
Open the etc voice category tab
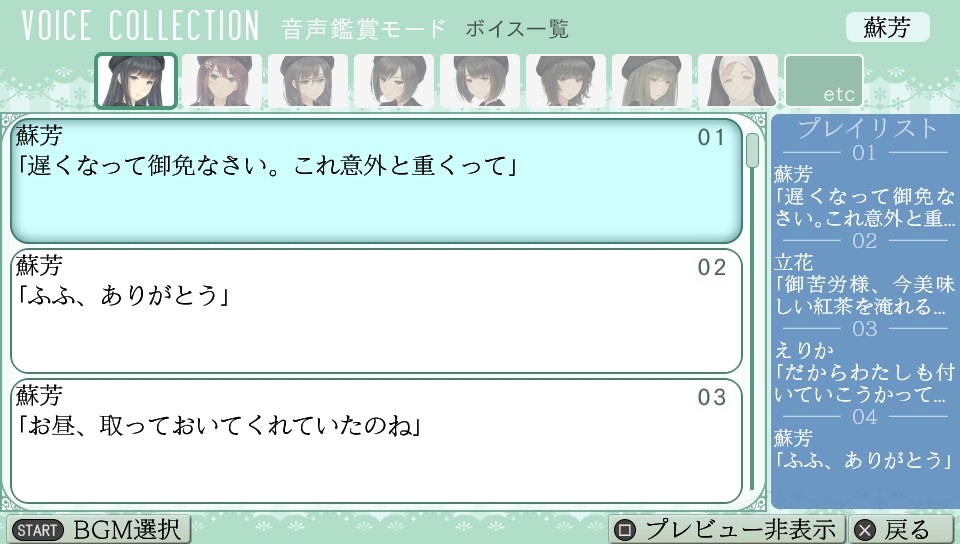click(824, 81)
